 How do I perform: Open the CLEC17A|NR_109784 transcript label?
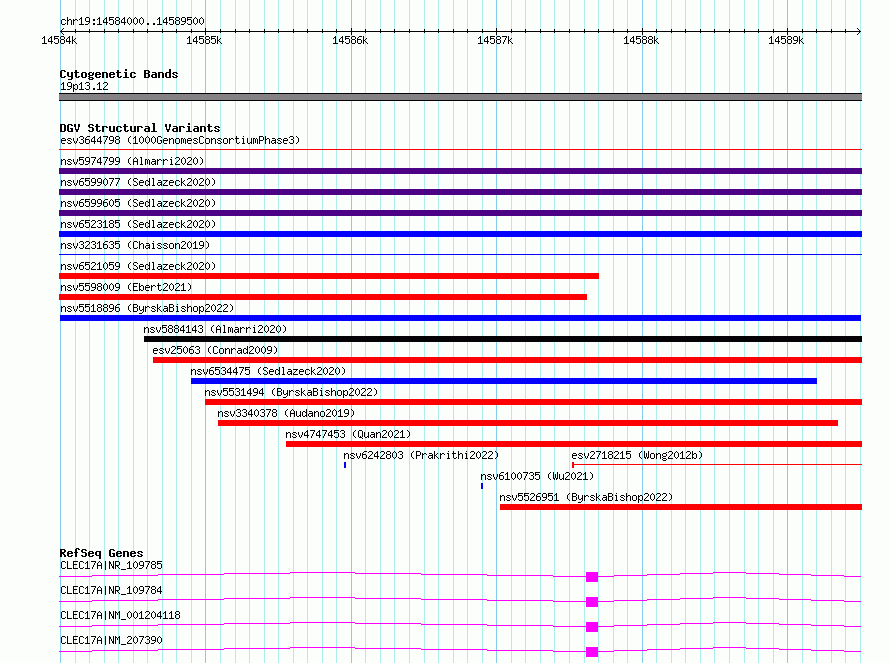pos(111,590)
